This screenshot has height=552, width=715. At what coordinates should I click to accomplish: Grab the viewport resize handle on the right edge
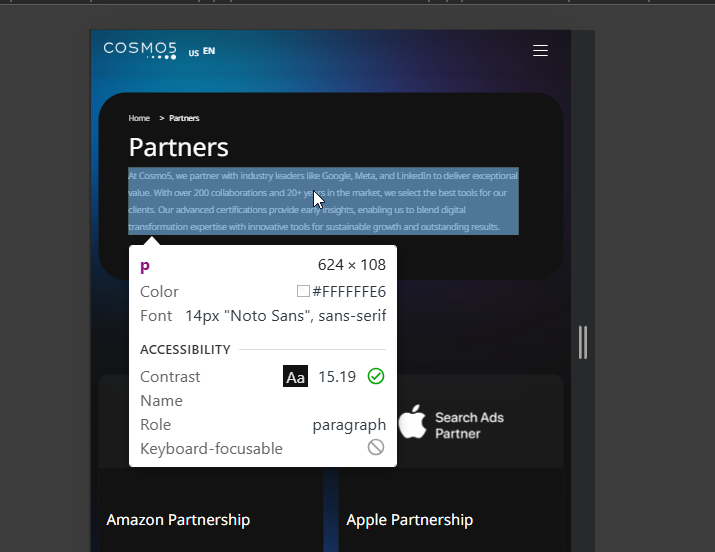[x=583, y=342]
